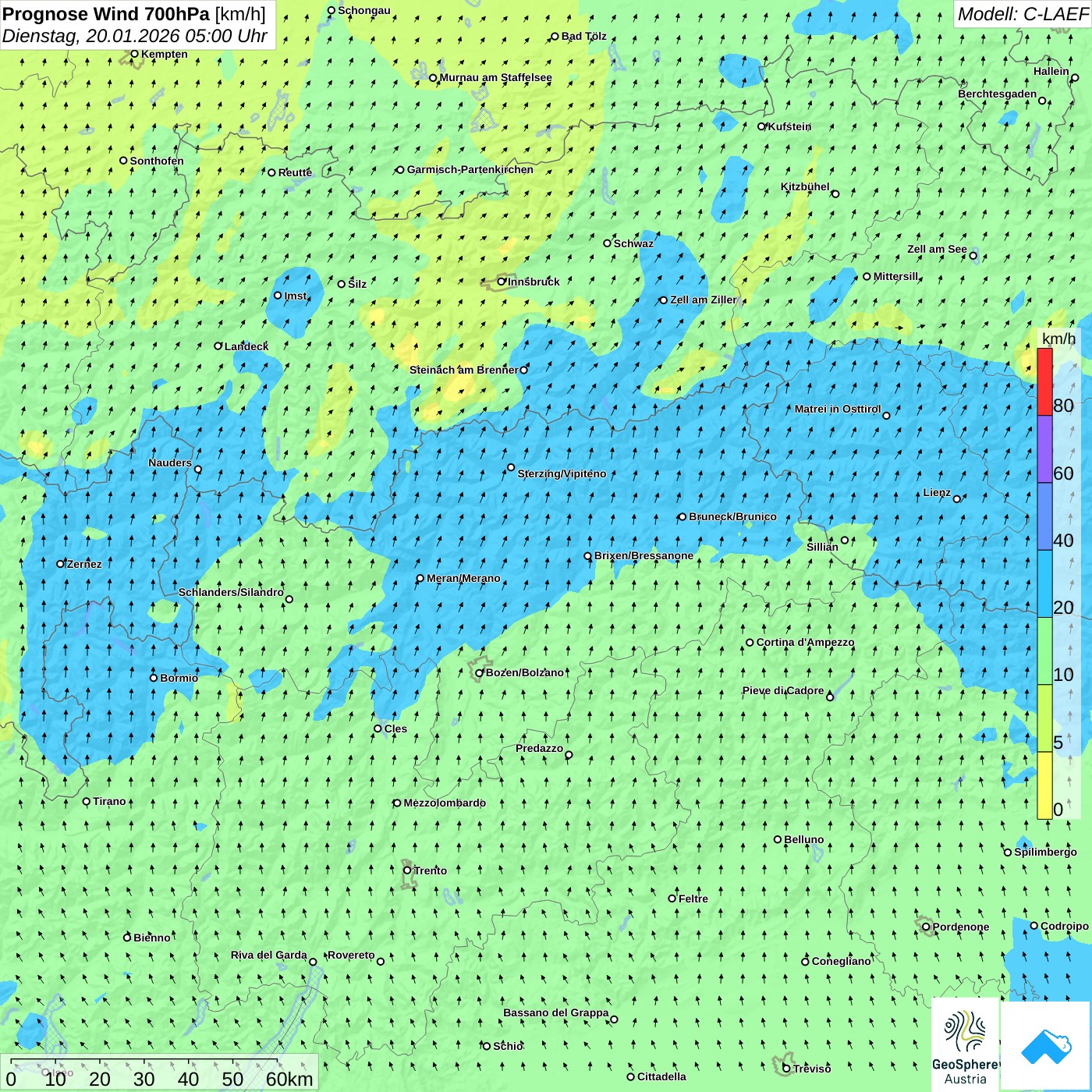Click the Riva del Garda label
Screen dimensions: 1092x1092
[x=269, y=955]
